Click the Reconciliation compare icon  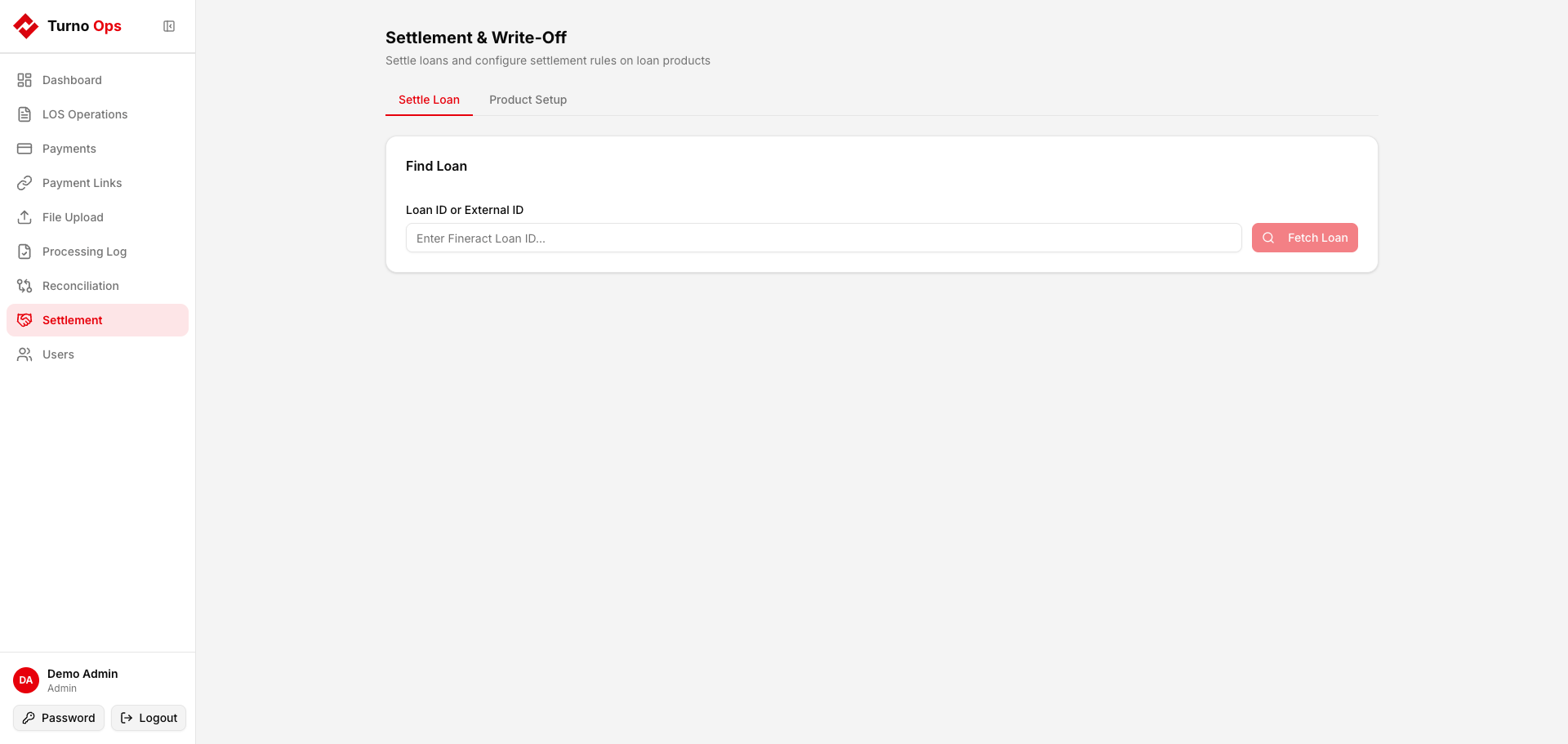[x=24, y=286]
